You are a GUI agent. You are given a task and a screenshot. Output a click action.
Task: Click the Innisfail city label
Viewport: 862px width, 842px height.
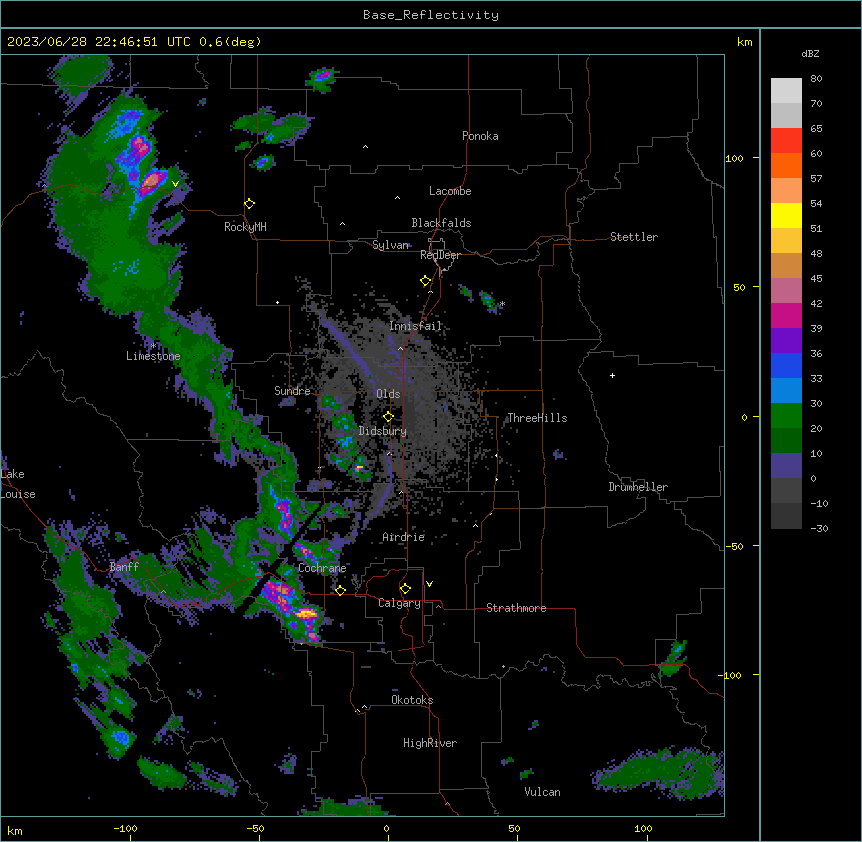(416, 326)
